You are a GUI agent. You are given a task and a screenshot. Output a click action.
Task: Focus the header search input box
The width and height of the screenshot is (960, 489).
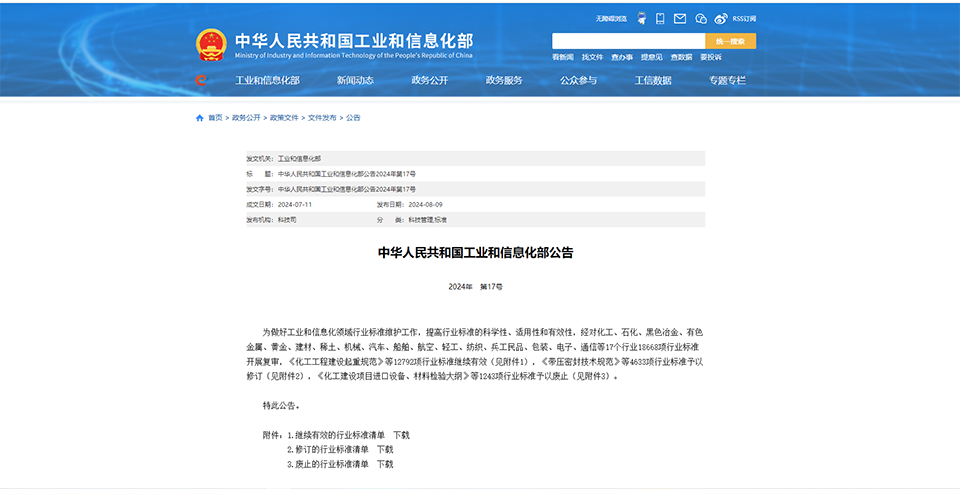point(628,41)
